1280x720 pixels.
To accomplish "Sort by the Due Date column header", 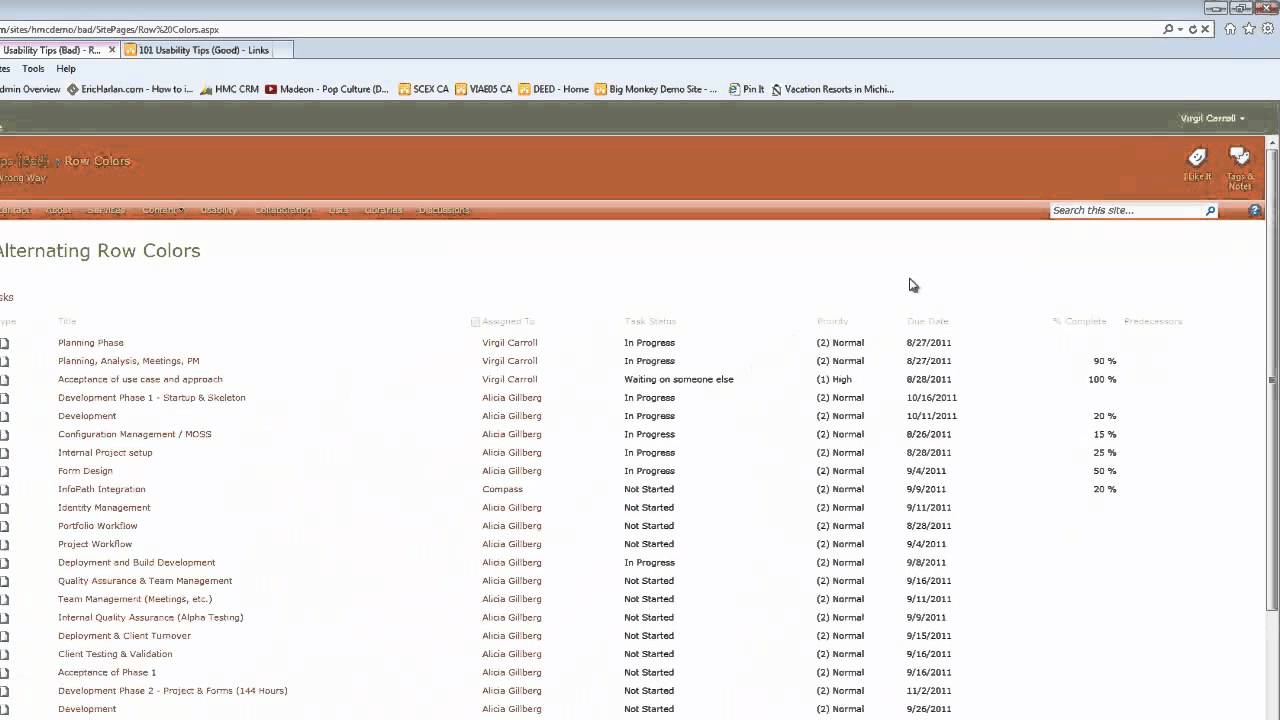I will [928, 322].
